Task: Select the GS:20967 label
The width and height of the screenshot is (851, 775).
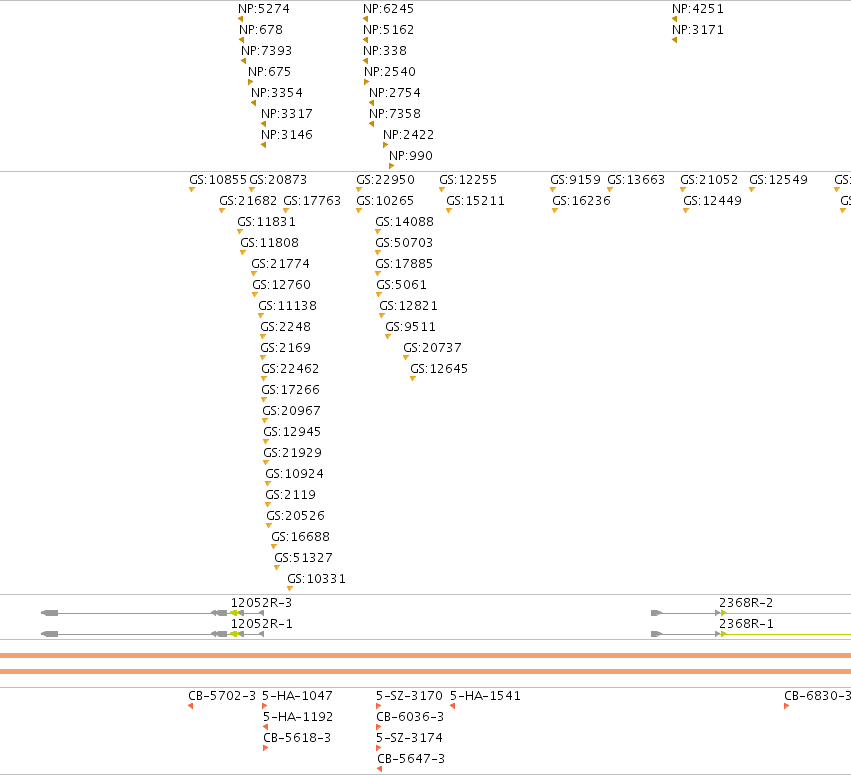Action: click(x=291, y=411)
